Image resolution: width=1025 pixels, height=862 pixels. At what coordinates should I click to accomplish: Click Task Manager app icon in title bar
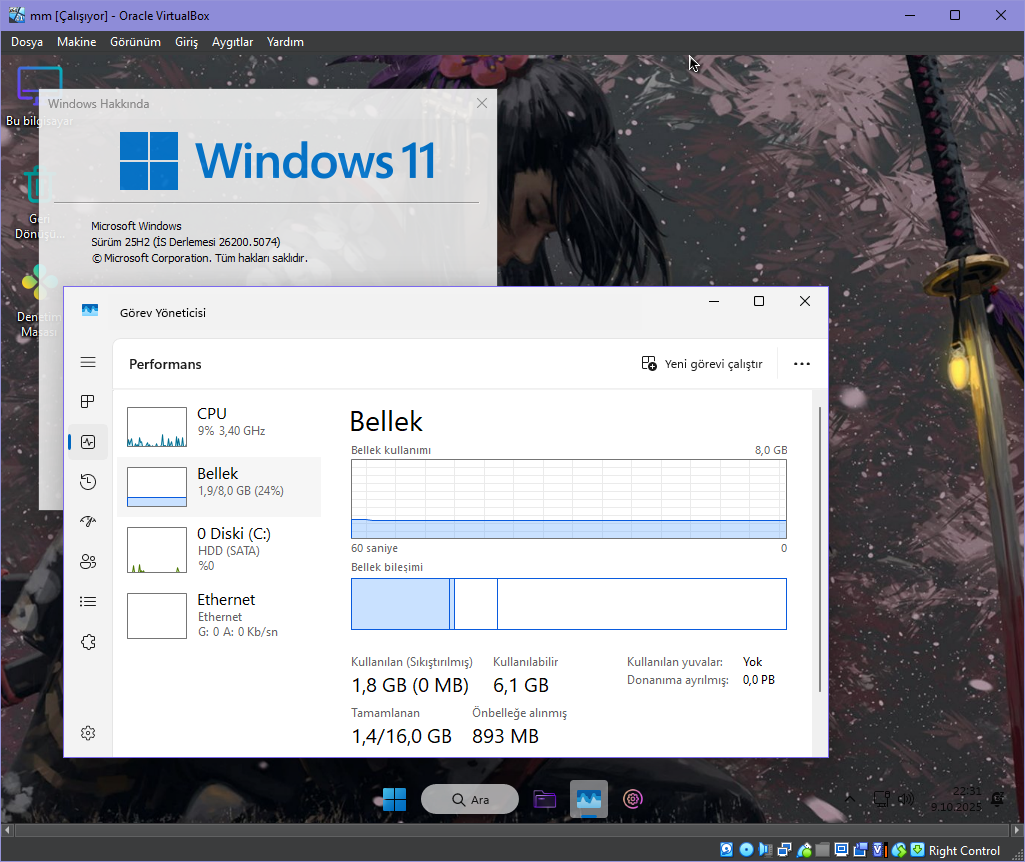tap(90, 310)
